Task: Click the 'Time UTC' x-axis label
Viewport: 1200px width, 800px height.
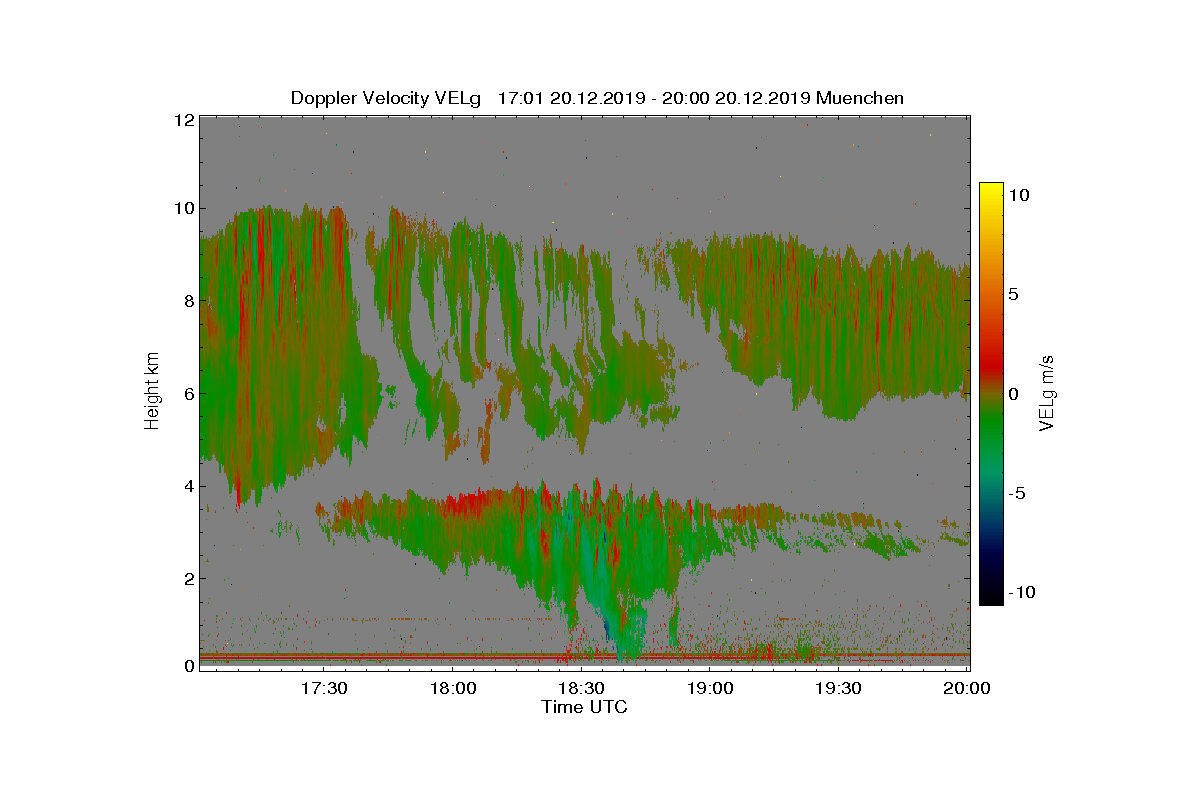Action: pos(584,707)
